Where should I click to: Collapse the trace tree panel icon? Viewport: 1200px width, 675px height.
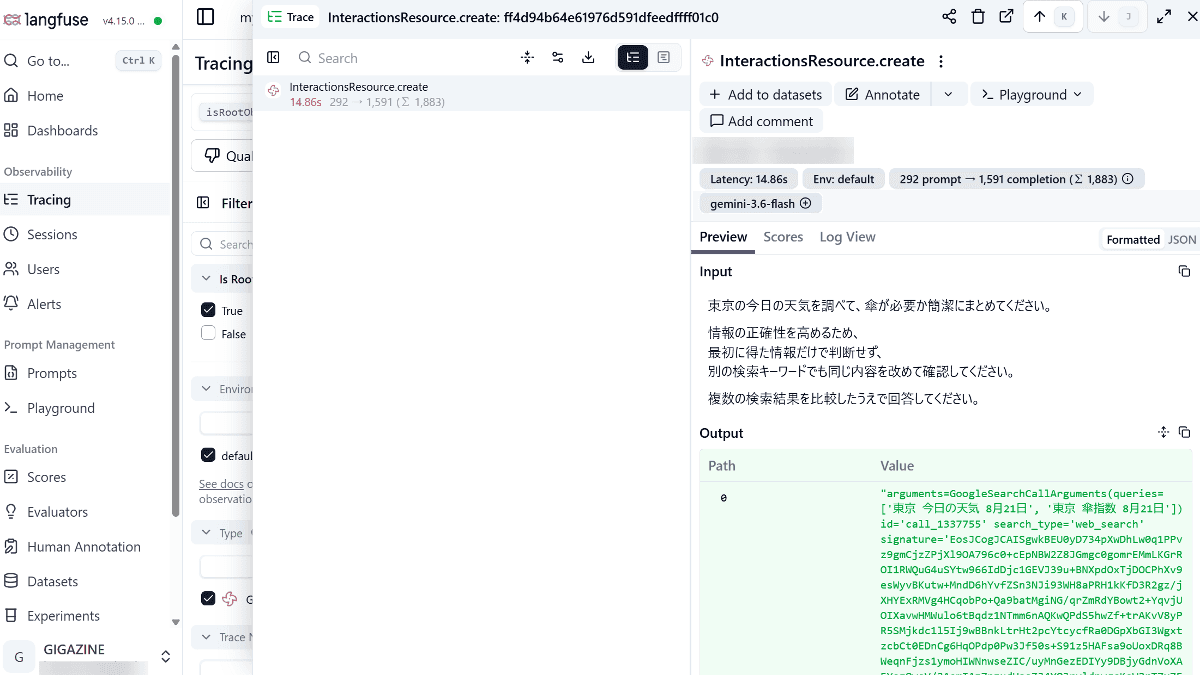tap(273, 58)
